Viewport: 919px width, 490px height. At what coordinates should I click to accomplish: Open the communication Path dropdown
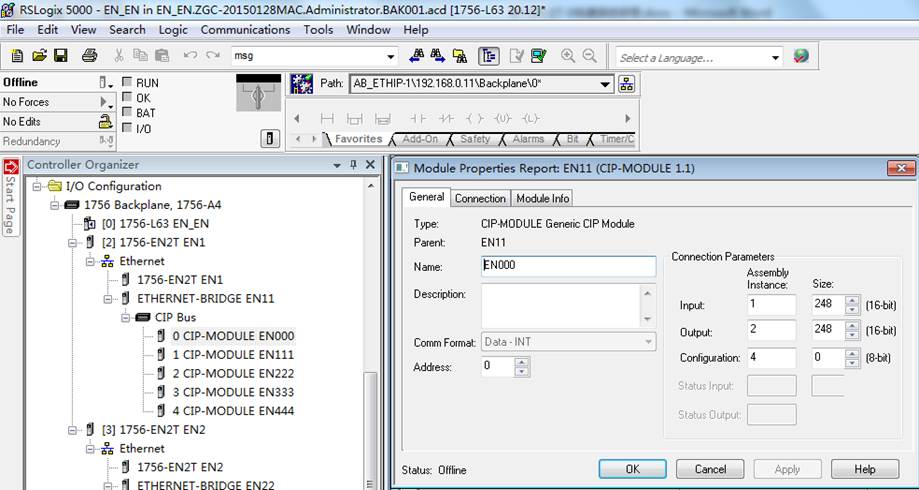pos(605,84)
